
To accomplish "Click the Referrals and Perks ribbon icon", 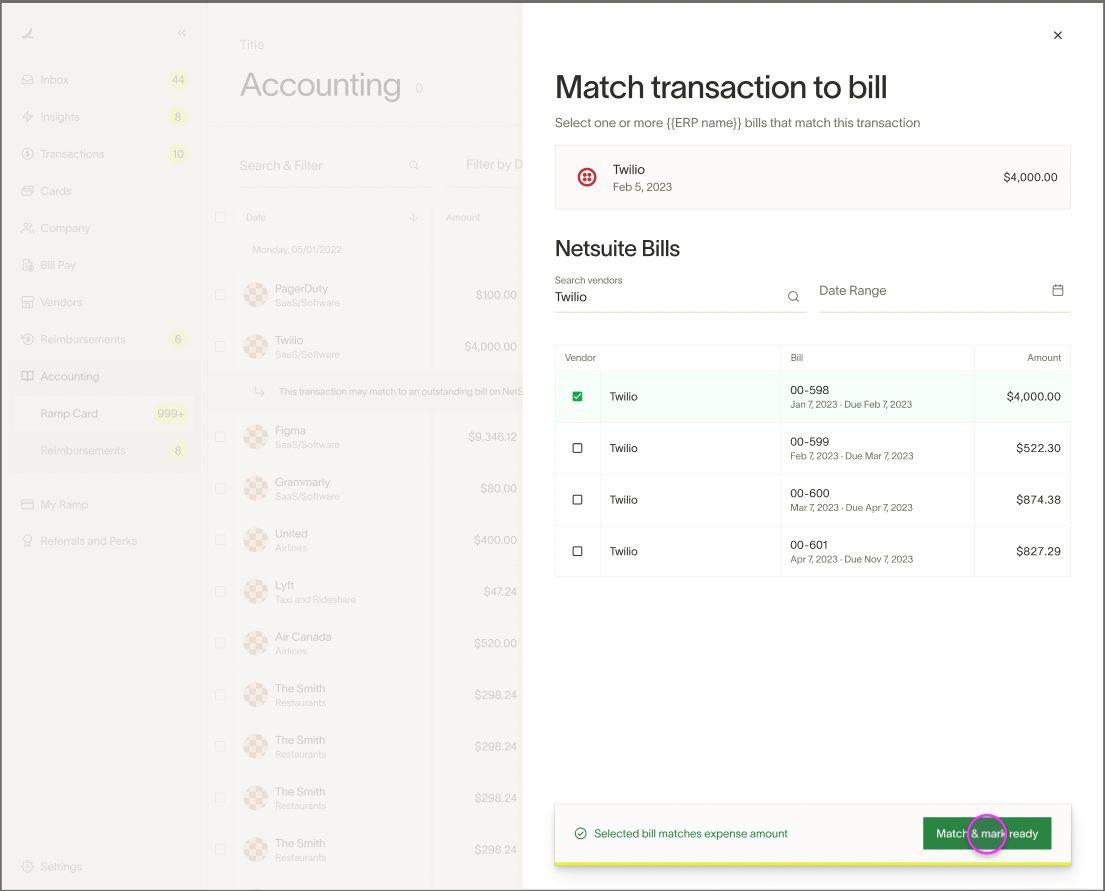I will pyautogui.click(x=27, y=541).
